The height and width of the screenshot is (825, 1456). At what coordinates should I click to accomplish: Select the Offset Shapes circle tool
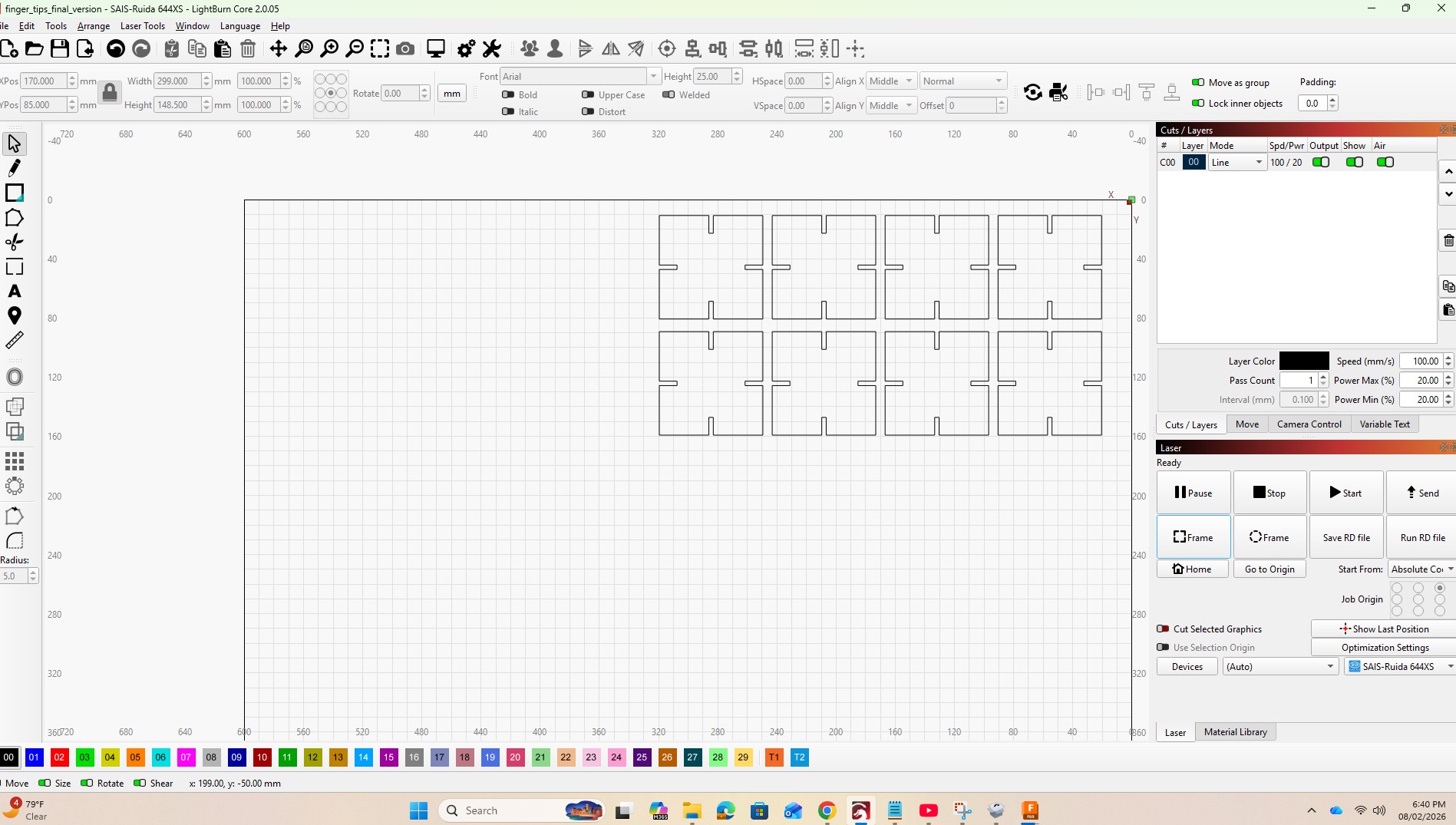pyautogui.click(x=15, y=377)
